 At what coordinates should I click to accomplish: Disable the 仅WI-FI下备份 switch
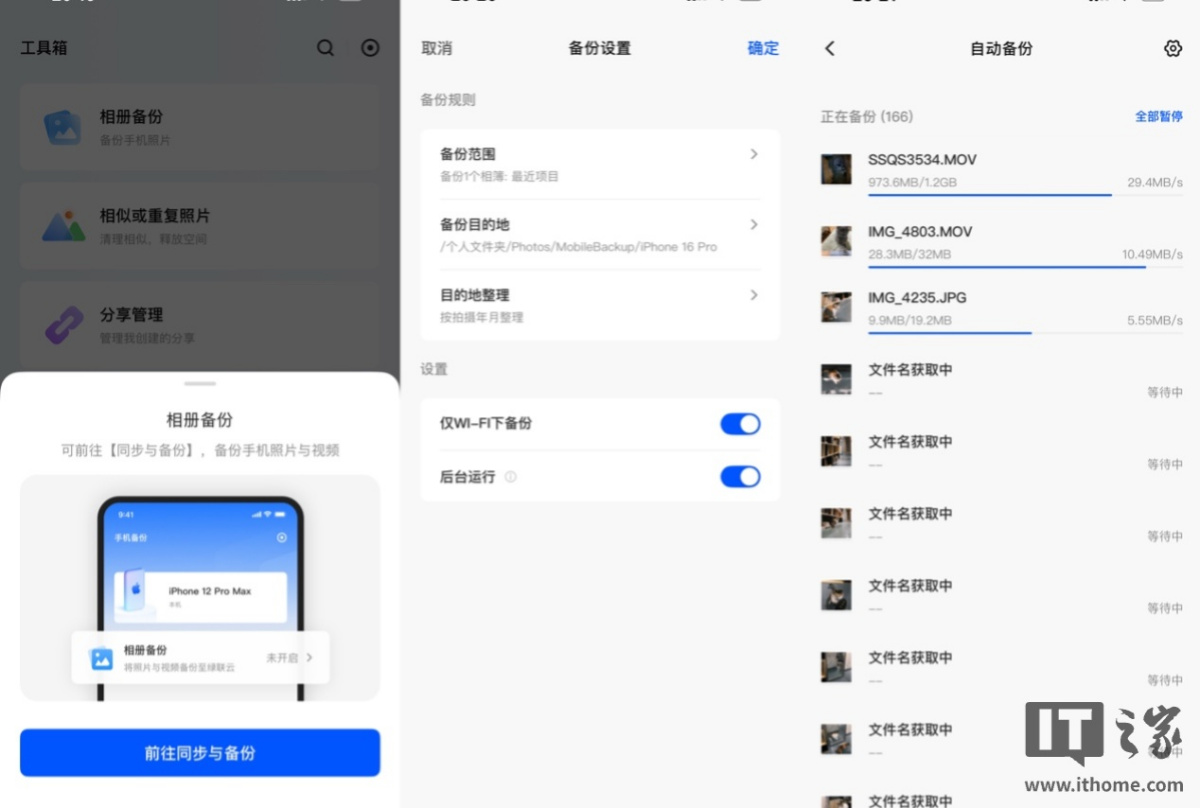[740, 424]
